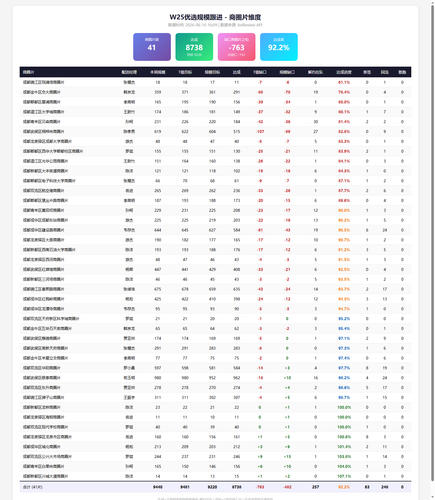435x500 pixels.
Task: Click the "9440" total in the summary row
Action: pyautogui.click(x=158, y=487)
